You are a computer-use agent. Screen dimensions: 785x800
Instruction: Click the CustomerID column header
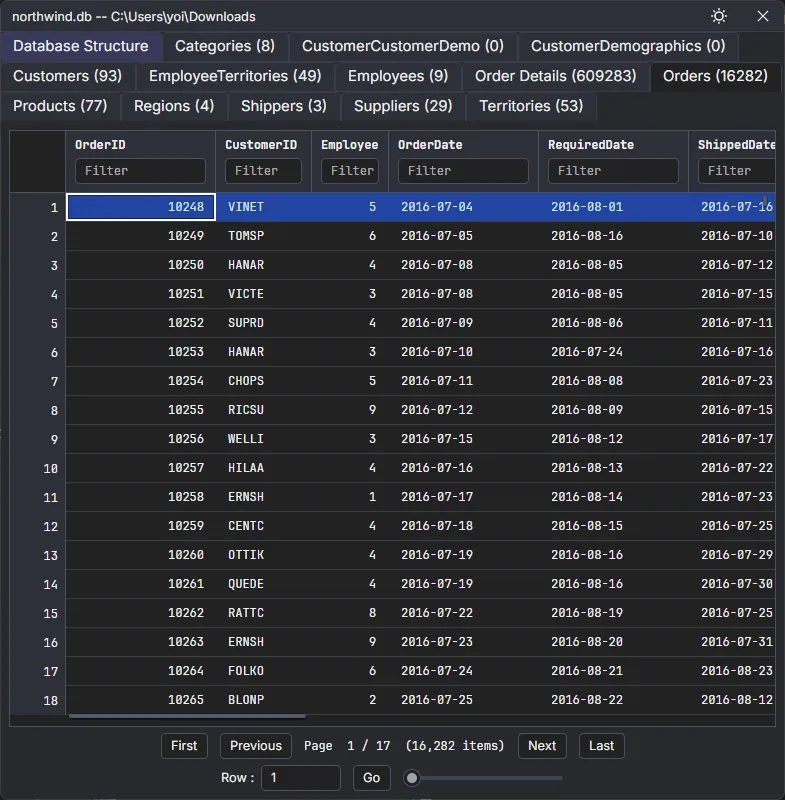tap(261, 145)
